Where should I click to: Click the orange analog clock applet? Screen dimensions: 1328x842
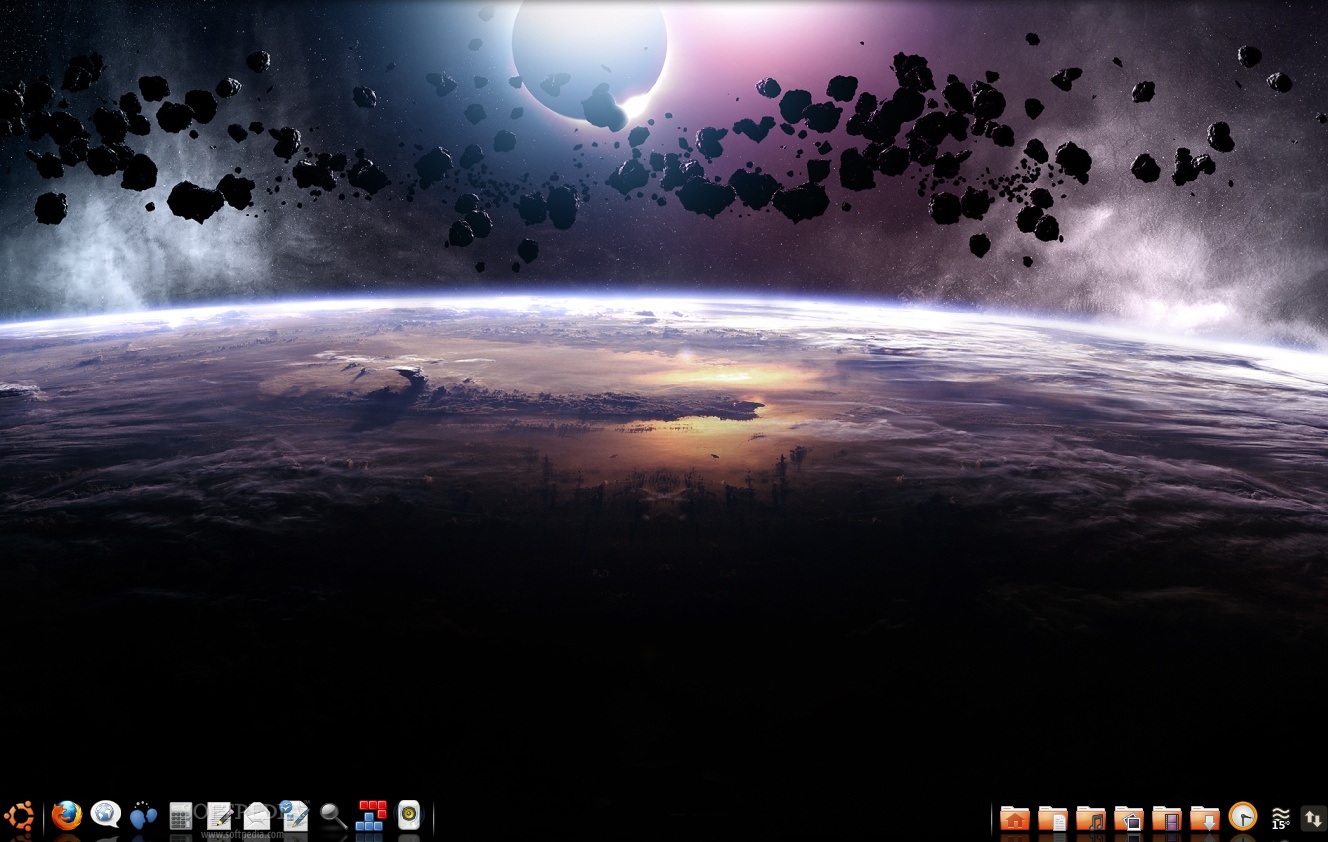tap(1243, 817)
